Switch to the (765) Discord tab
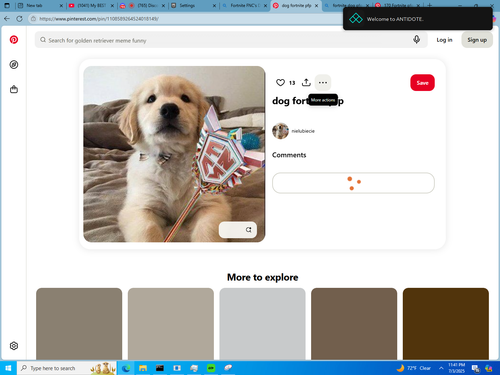500x375 pixels. (x=142, y=6)
